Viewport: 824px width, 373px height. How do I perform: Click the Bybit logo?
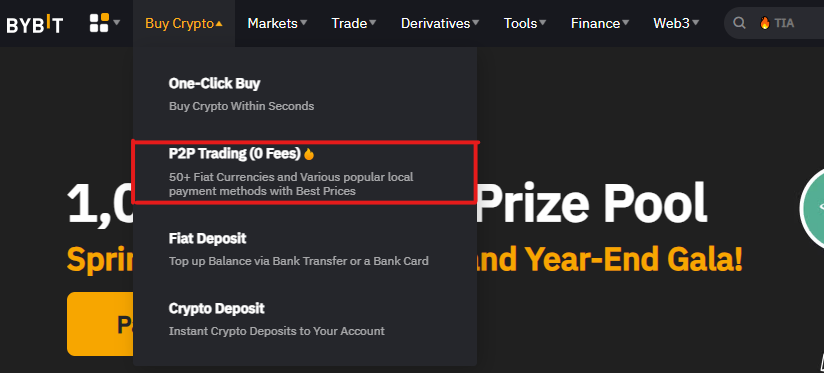(35, 24)
